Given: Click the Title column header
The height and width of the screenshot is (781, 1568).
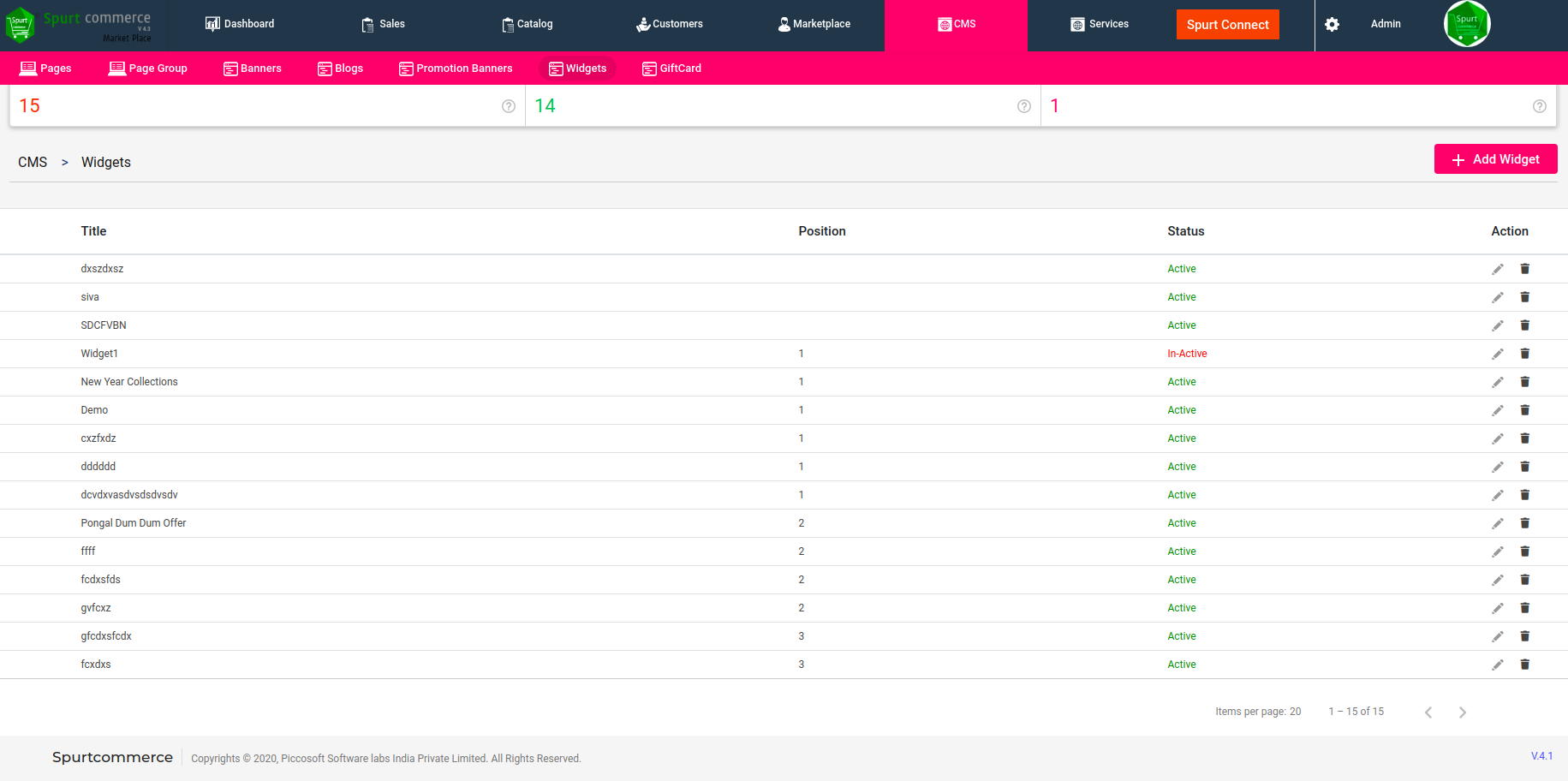Looking at the screenshot, I should tap(93, 231).
